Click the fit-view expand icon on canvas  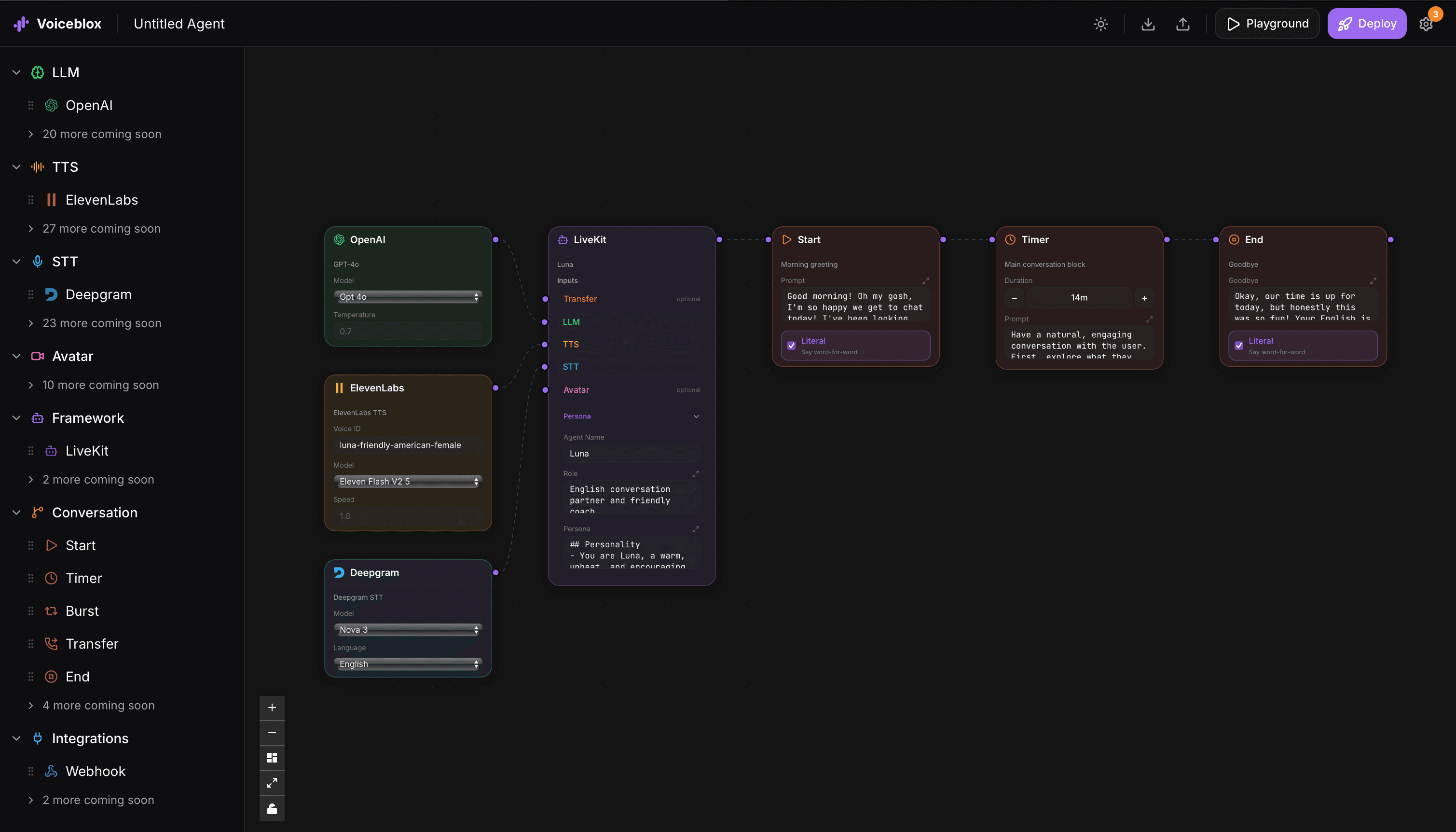pyautogui.click(x=273, y=783)
